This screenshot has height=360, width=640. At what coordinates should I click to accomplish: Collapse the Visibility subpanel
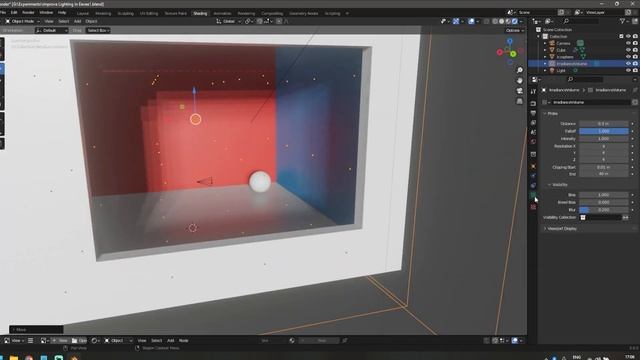tap(558, 185)
